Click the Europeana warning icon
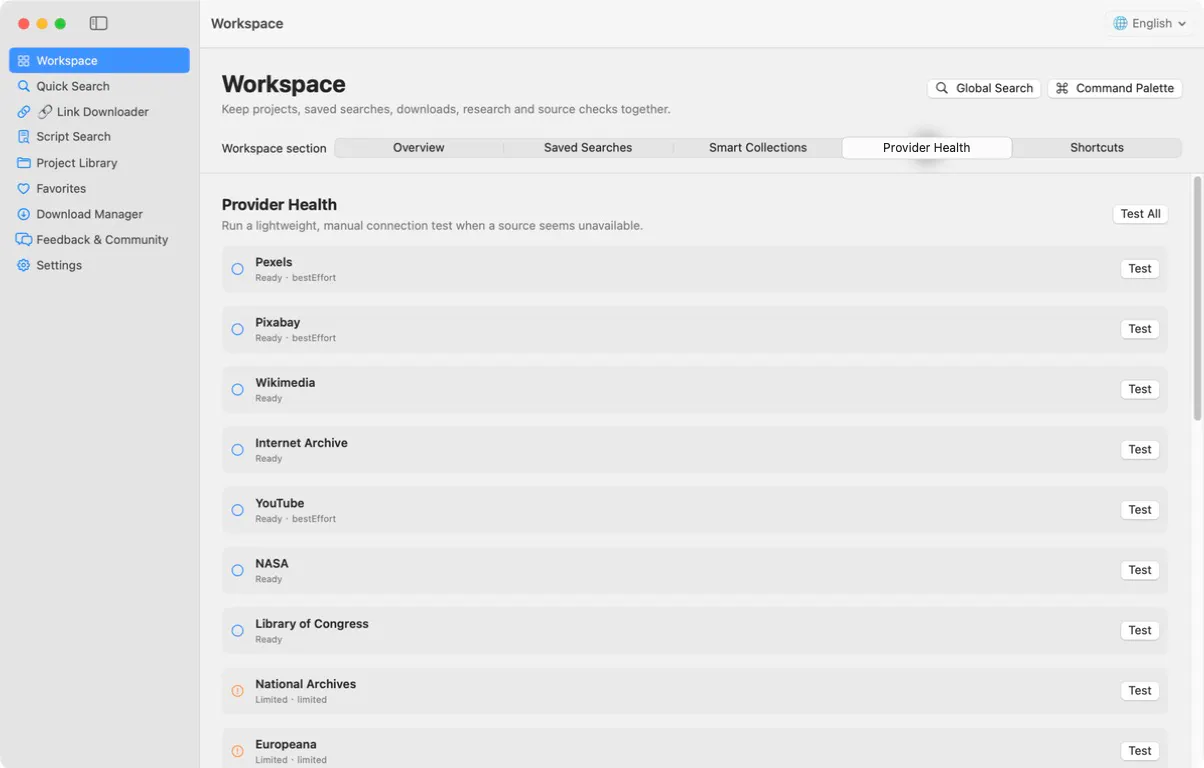Image resolution: width=1204 pixels, height=768 pixels. (238, 751)
